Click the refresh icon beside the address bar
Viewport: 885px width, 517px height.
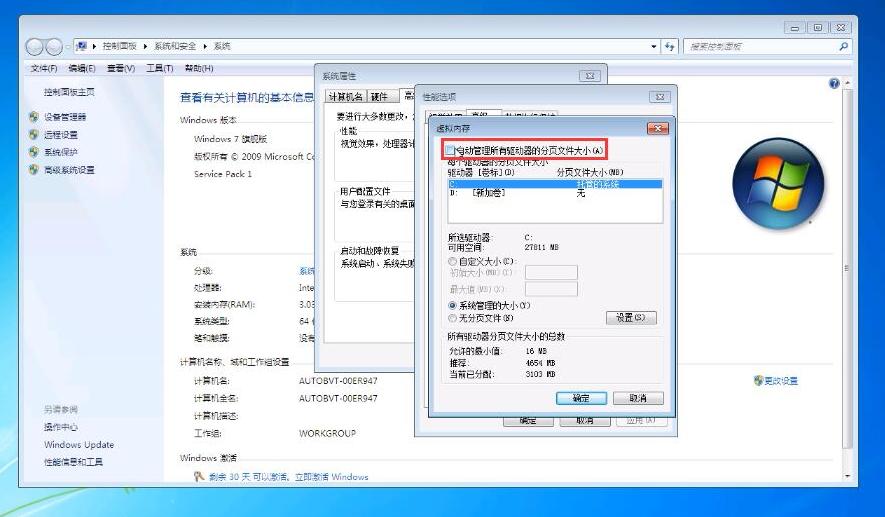669,46
